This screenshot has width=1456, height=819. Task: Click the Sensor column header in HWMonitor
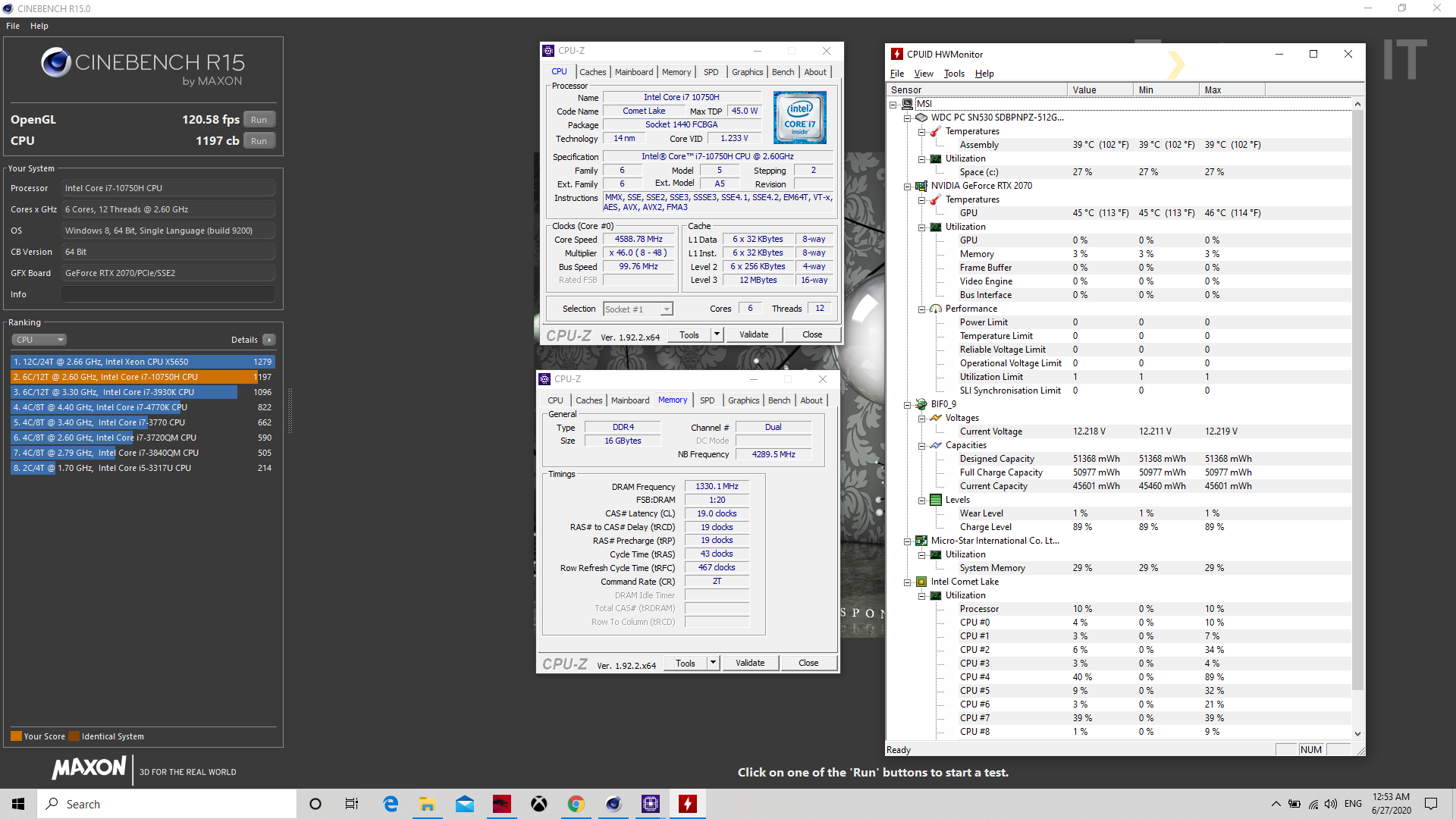point(977,89)
